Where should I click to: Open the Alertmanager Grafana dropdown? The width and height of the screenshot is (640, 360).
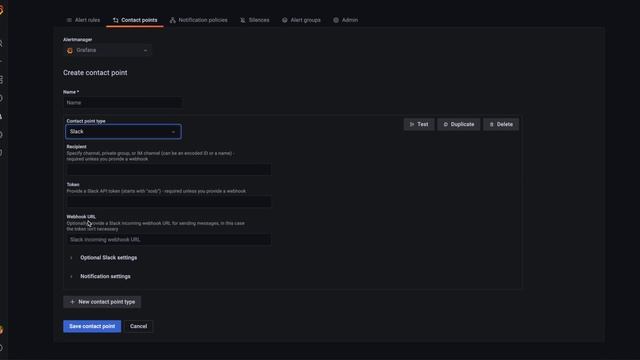coord(107,50)
